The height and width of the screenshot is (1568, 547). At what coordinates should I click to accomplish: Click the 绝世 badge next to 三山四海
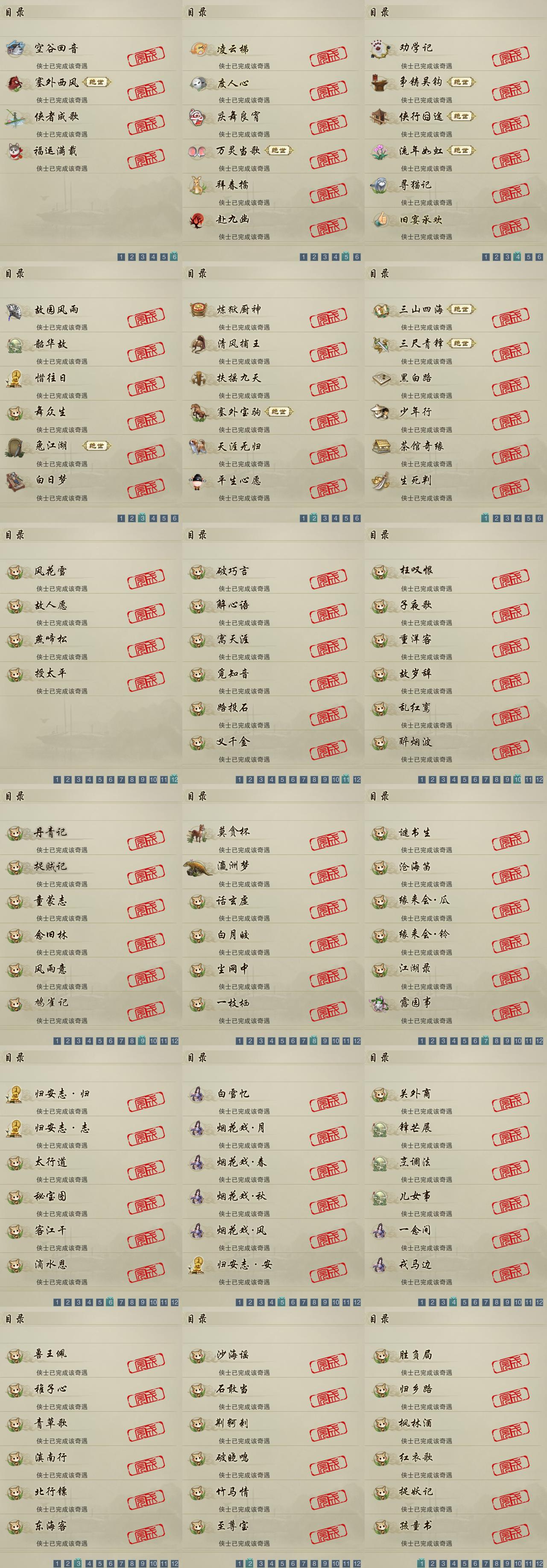461,309
